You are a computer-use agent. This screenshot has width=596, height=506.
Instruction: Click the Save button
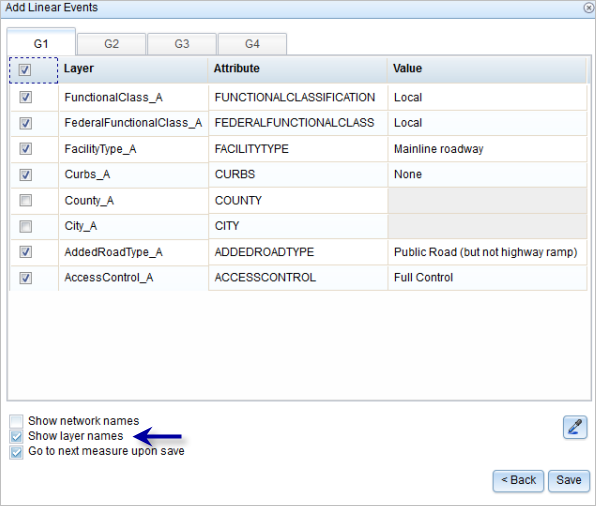(569, 481)
